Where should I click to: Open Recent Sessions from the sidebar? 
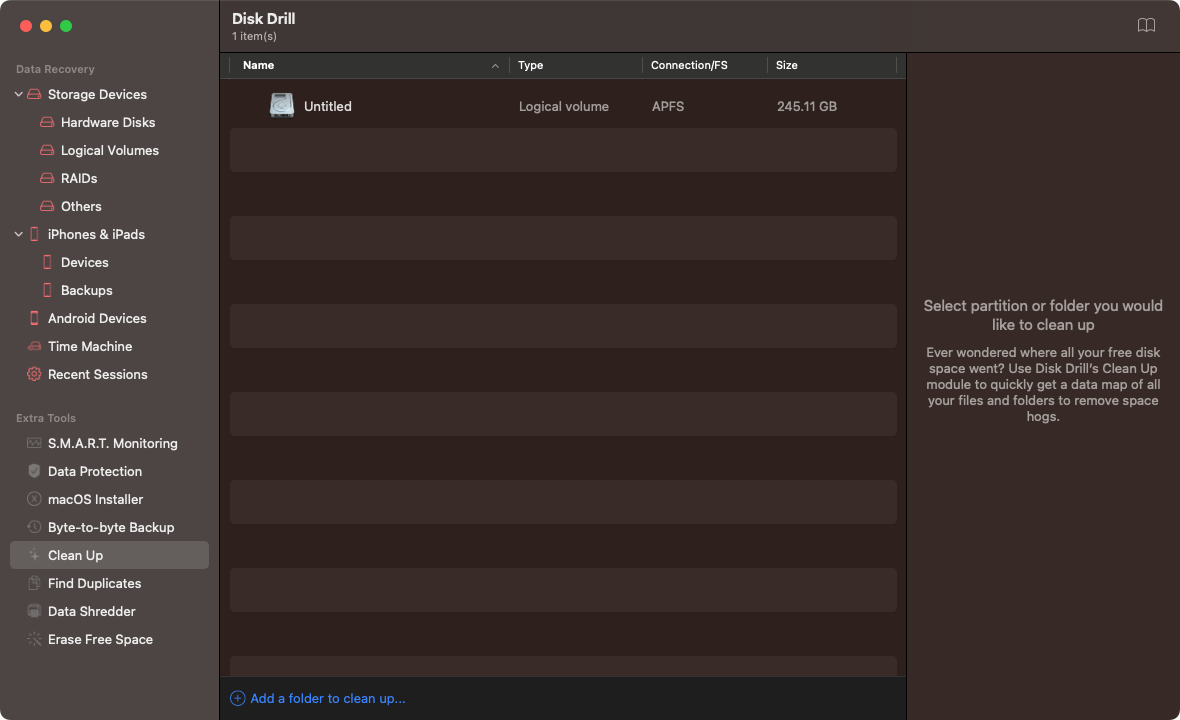coord(98,374)
